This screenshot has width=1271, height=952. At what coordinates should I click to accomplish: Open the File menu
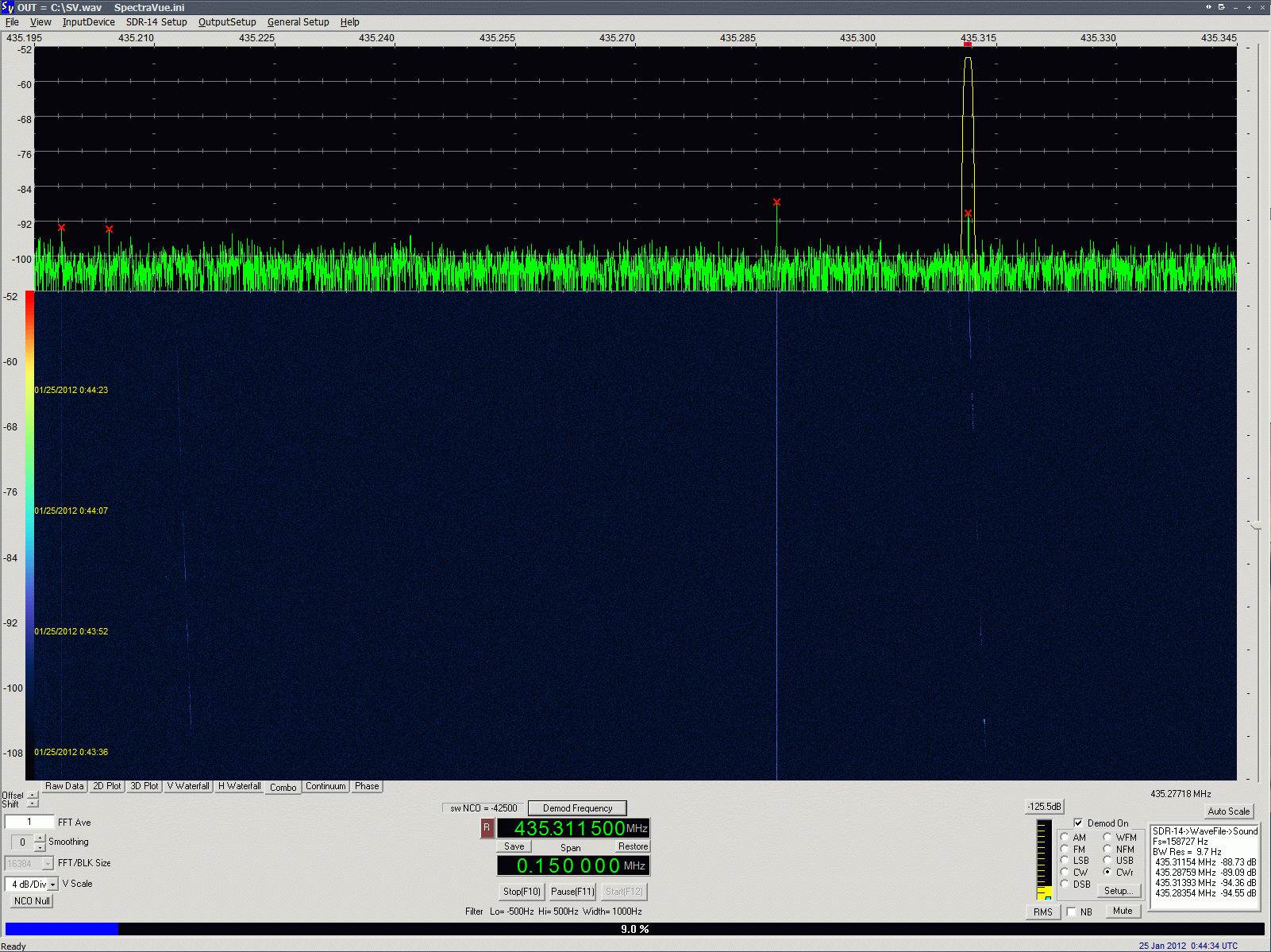coord(12,22)
